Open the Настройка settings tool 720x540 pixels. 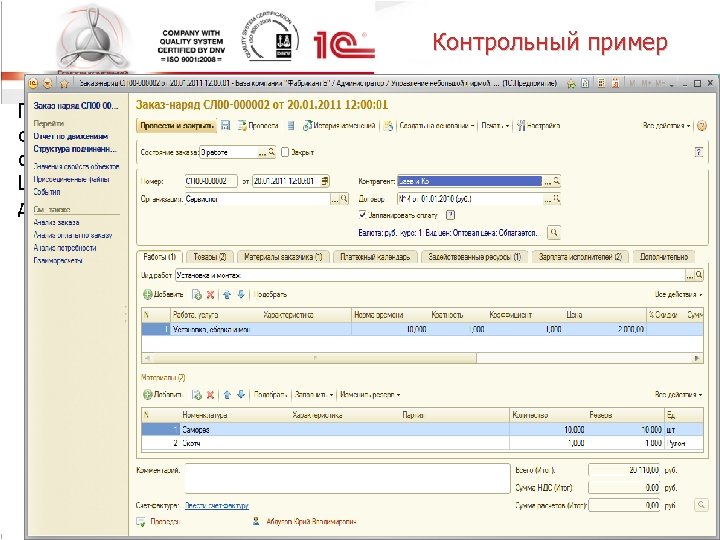coord(538,125)
